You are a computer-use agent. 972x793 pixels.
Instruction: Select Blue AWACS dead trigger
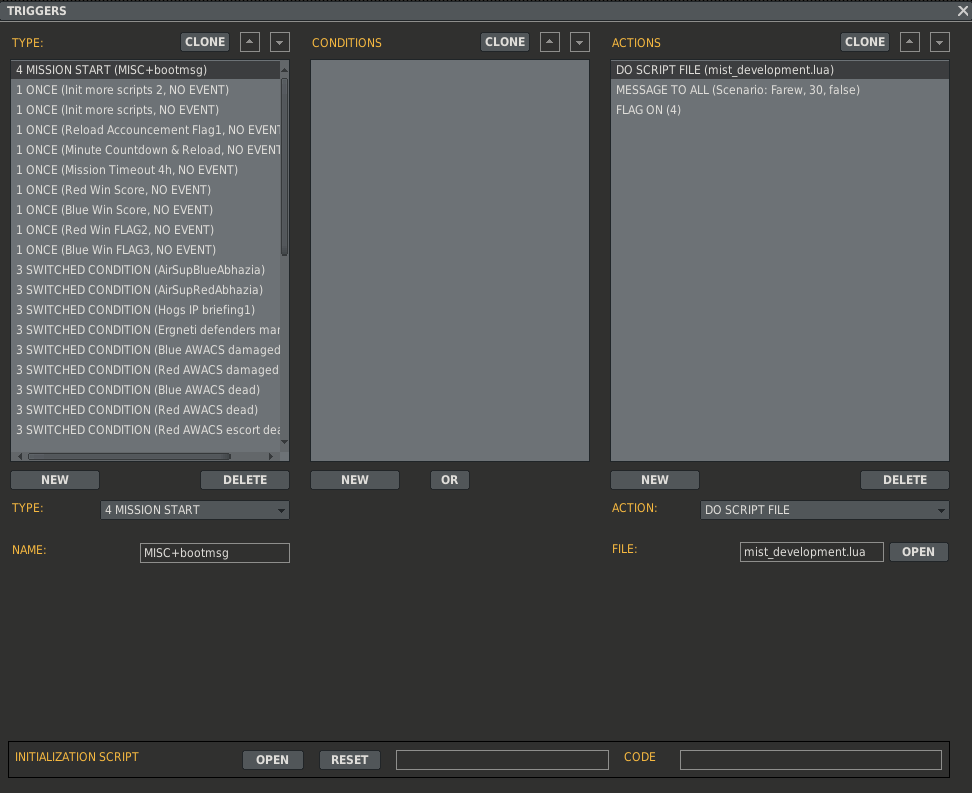(x=146, y=390)
